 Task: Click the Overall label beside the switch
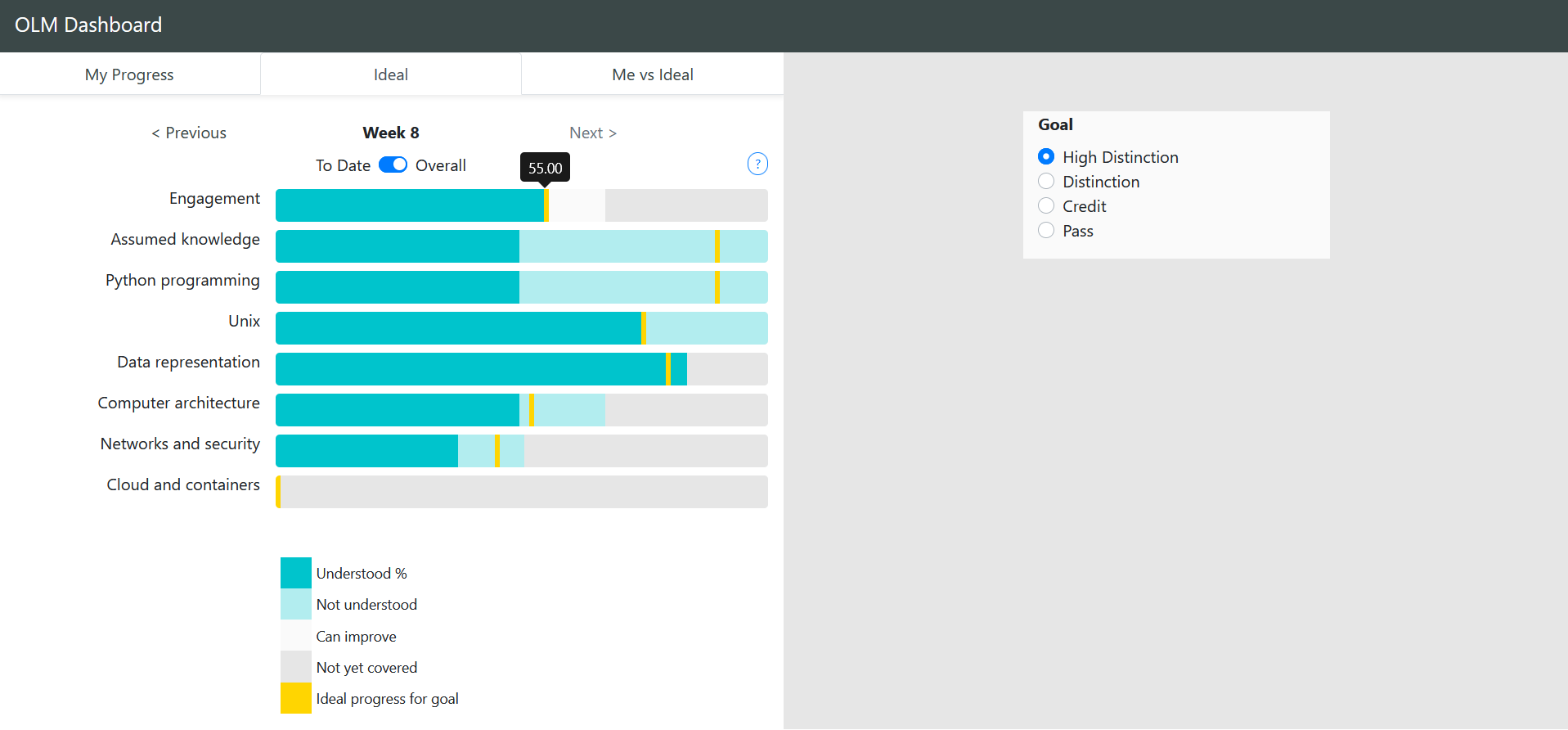pos(441,165)
